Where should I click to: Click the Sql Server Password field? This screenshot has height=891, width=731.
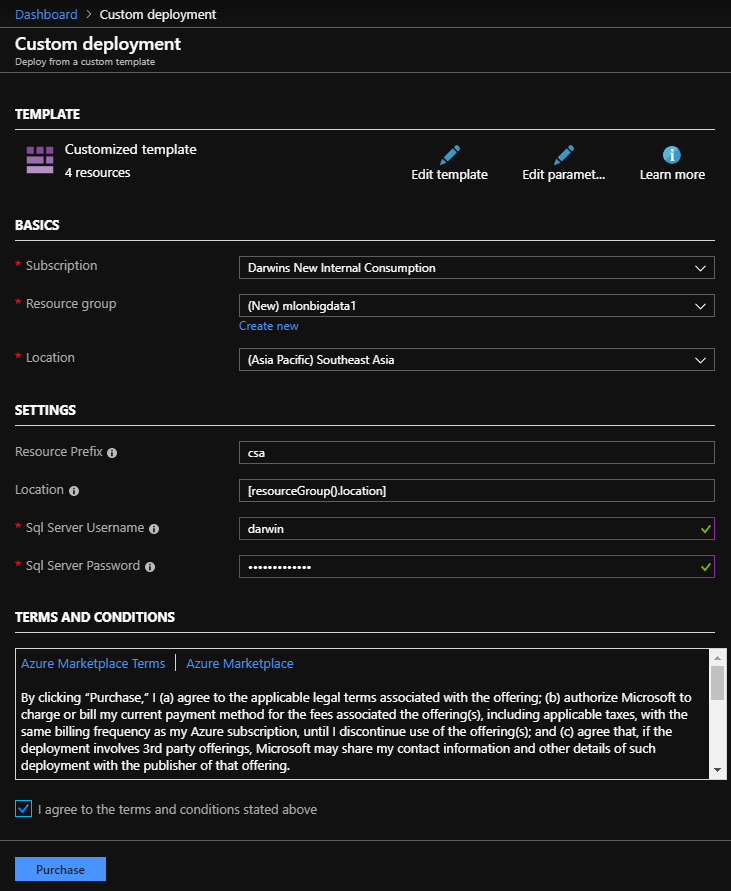click(x=476, y=567)
